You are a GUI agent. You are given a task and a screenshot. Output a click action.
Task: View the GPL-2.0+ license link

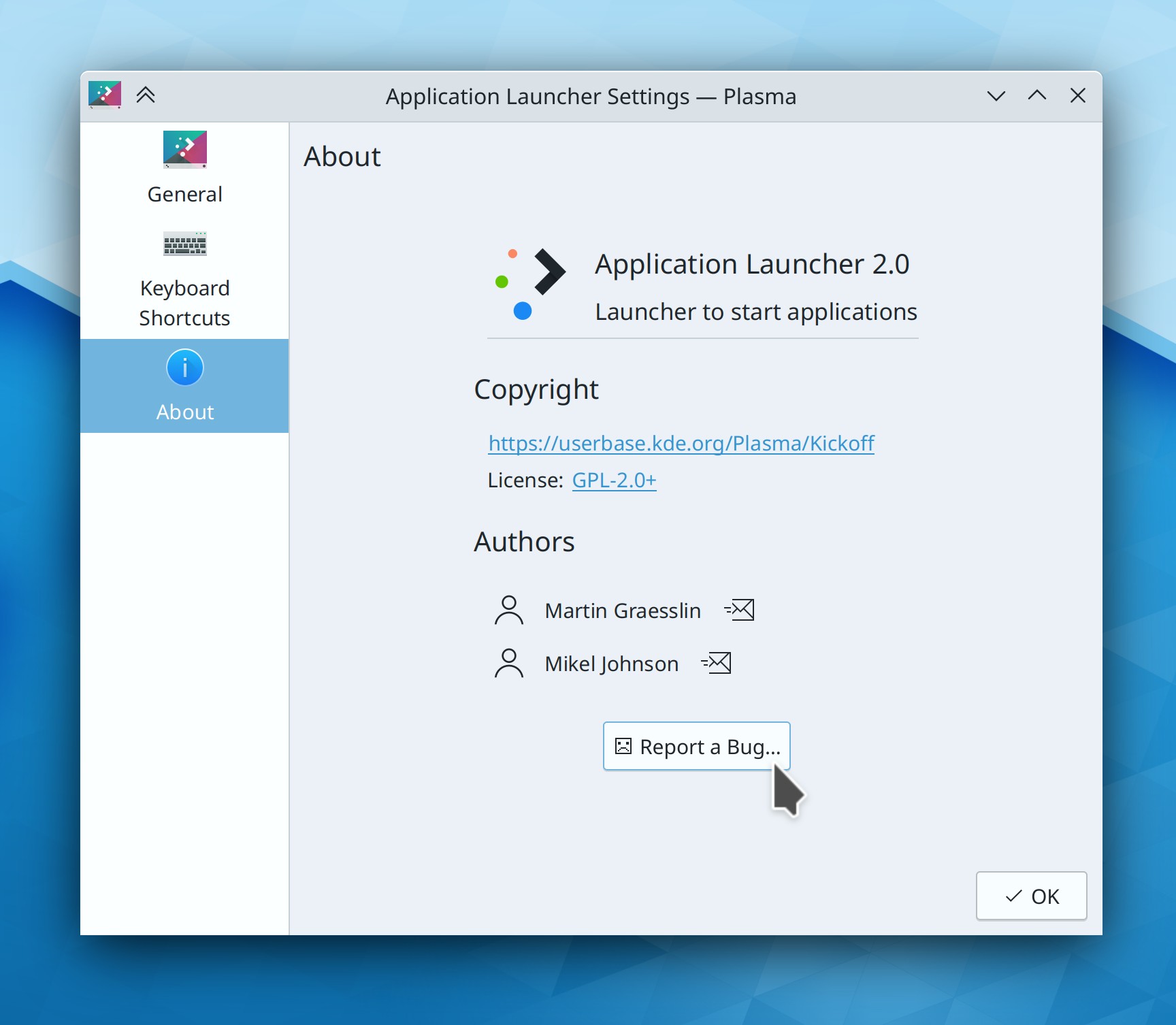tap(614, 481)
